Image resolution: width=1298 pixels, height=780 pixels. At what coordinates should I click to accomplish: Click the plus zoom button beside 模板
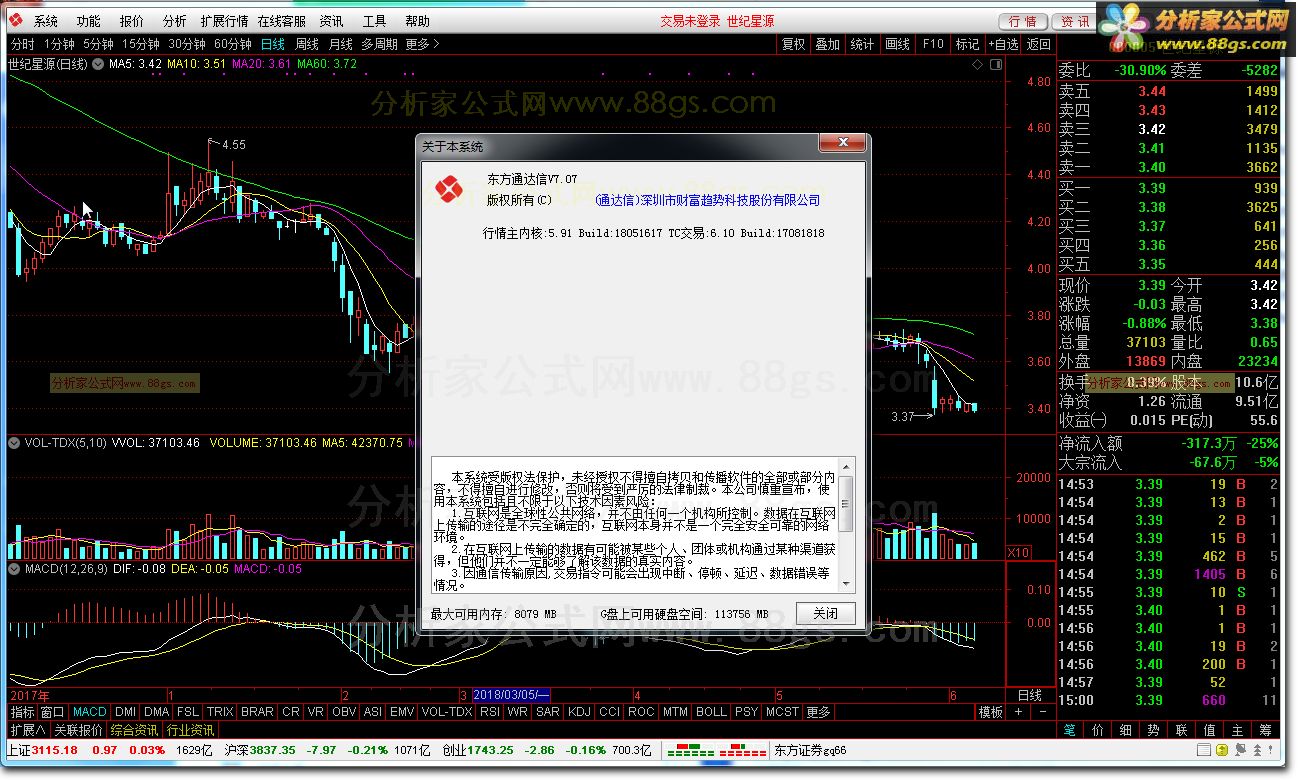(x=1018, y=712)
